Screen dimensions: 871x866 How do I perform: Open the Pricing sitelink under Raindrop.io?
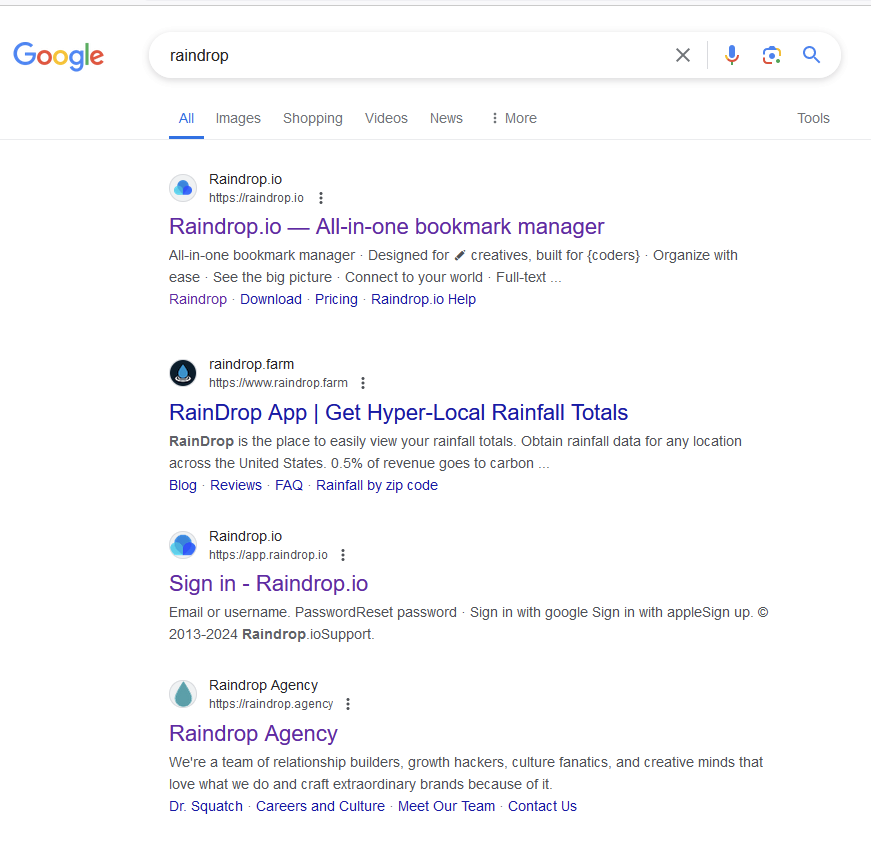click(336, 299)
